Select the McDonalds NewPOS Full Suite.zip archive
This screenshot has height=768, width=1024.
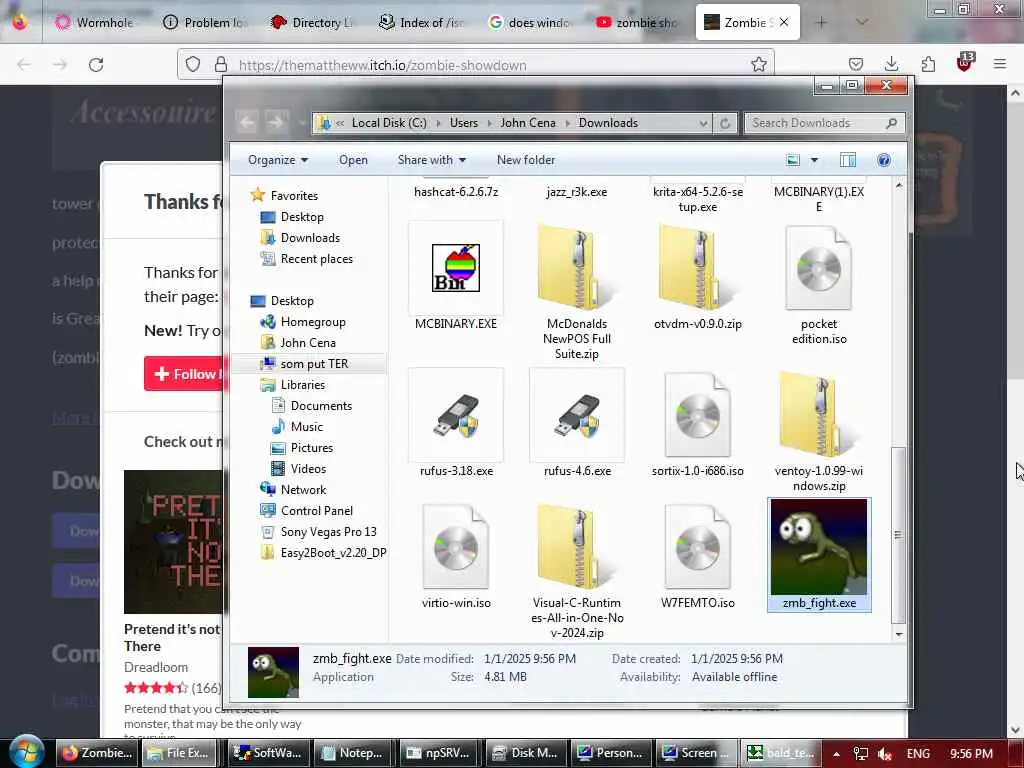pos(577,268)
